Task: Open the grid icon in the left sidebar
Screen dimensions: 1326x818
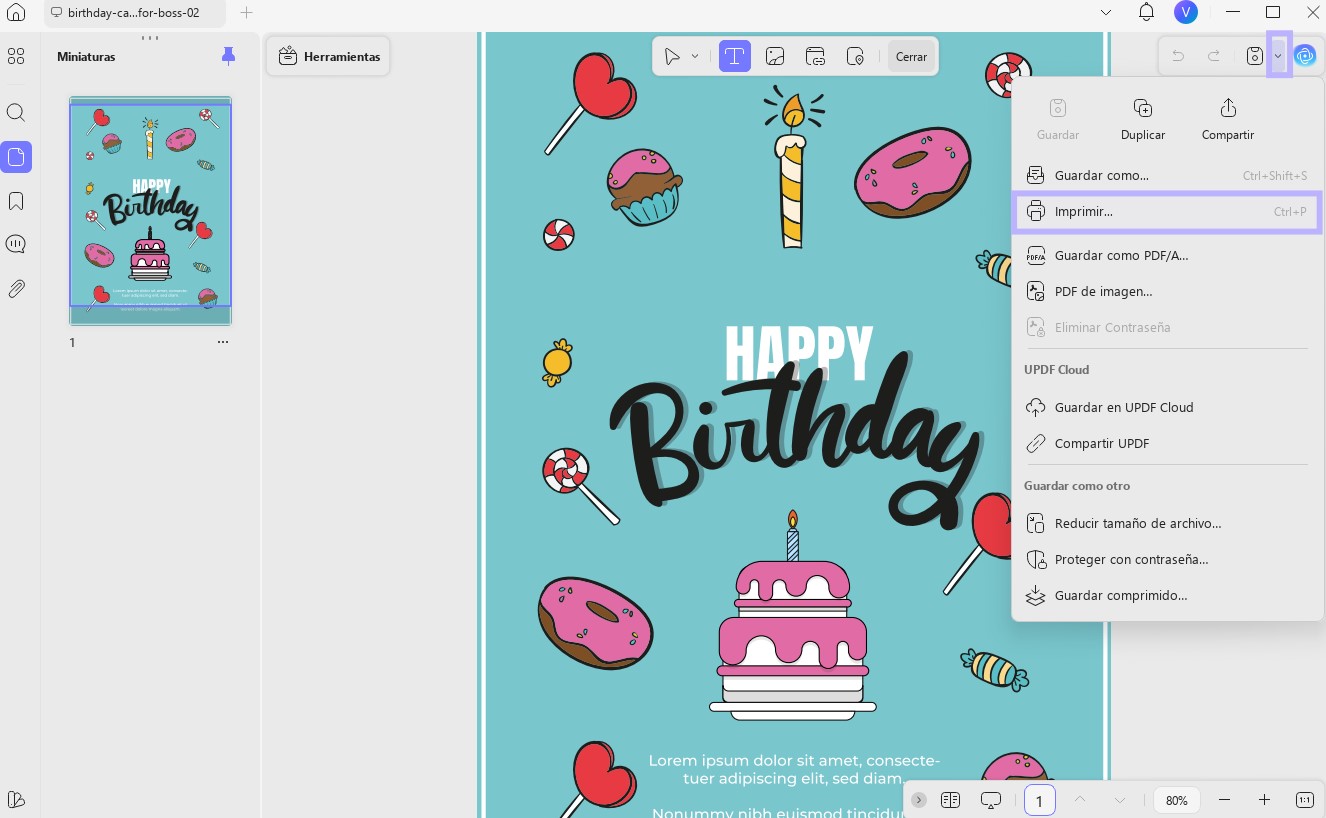Action: [x=16, y=57]
